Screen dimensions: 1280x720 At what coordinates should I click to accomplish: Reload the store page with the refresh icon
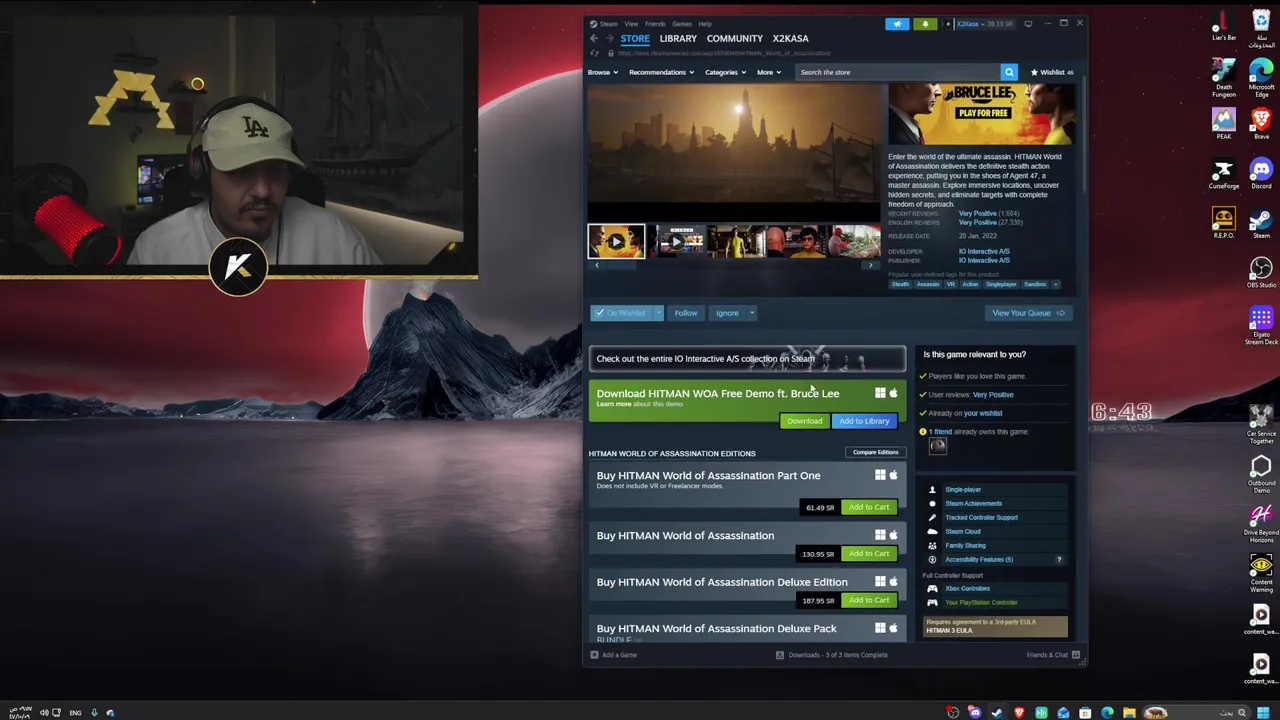coord(595,53)
